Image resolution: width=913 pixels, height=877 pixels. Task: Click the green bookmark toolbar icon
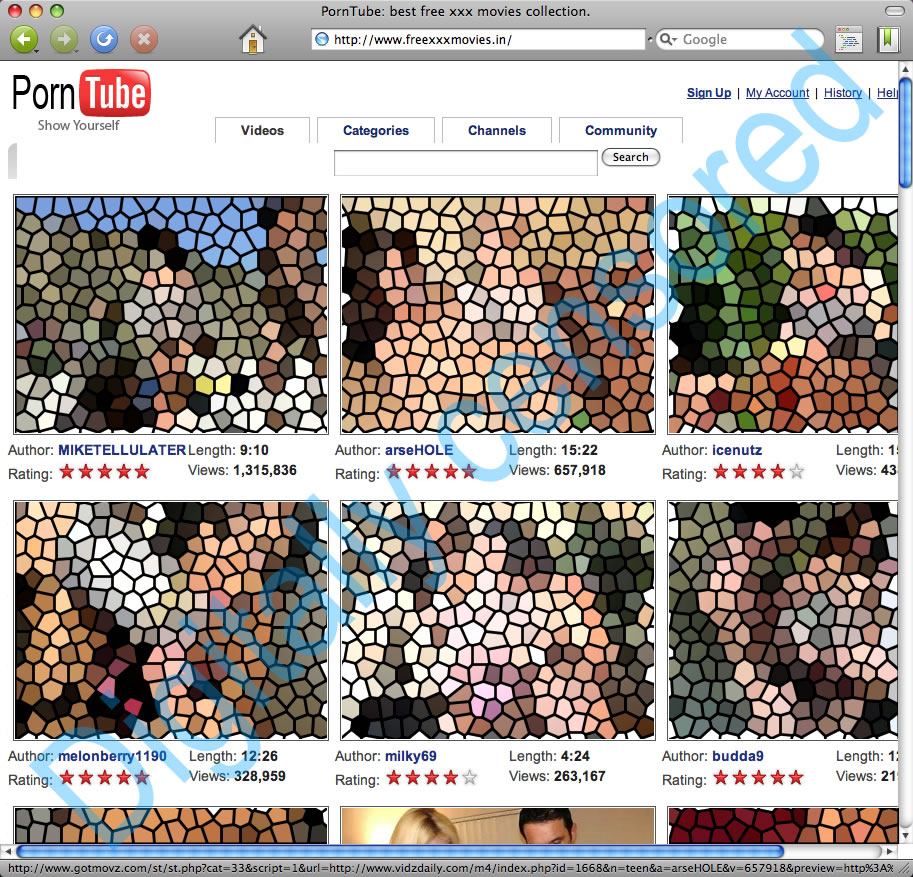(888, 40)
